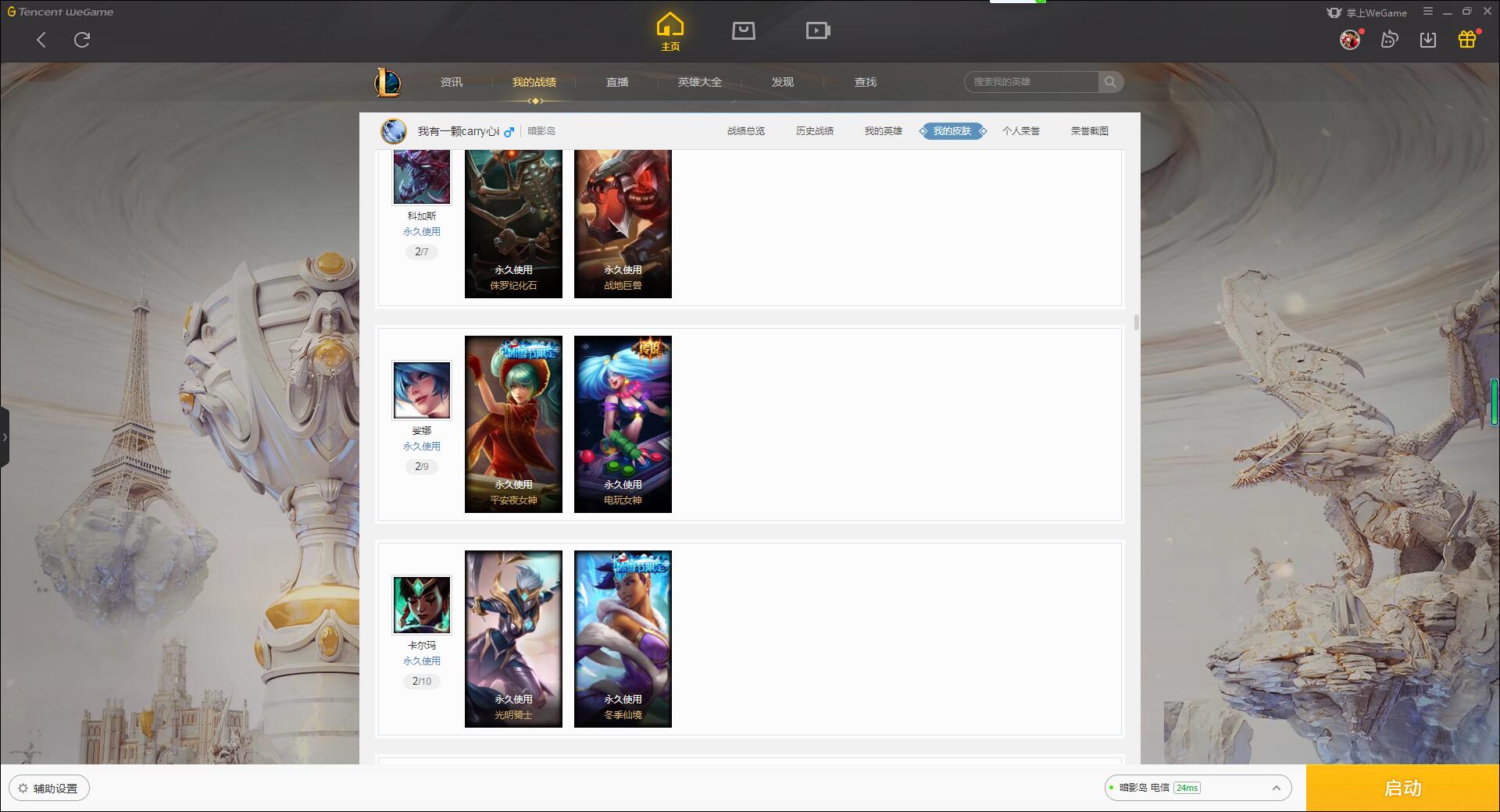Screen dimensions: 1500x812
Task: Expand the left side panel arrow
Action: [x=5, y=437]
